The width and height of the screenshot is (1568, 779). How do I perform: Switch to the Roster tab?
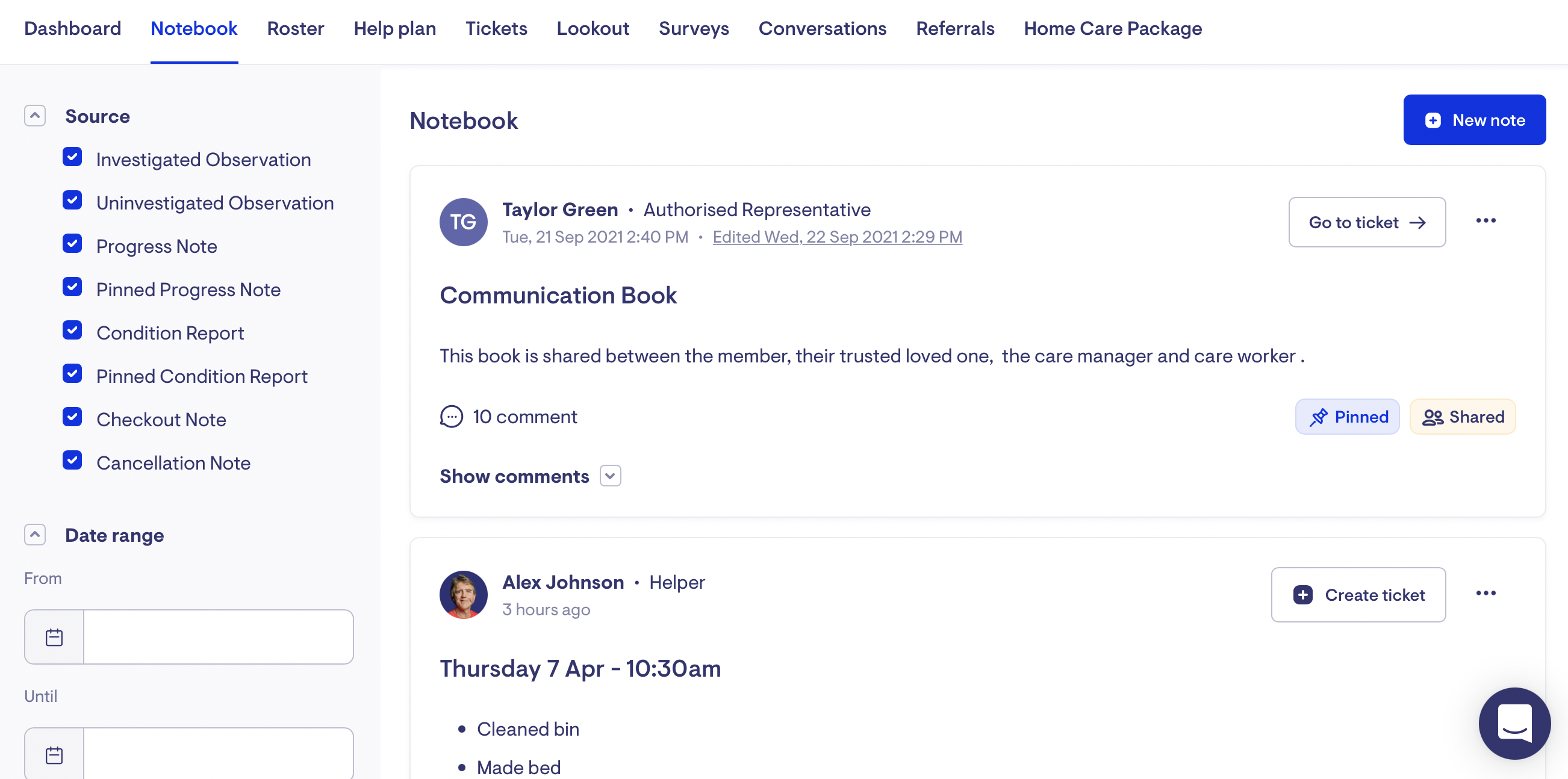tap(295, 29)
